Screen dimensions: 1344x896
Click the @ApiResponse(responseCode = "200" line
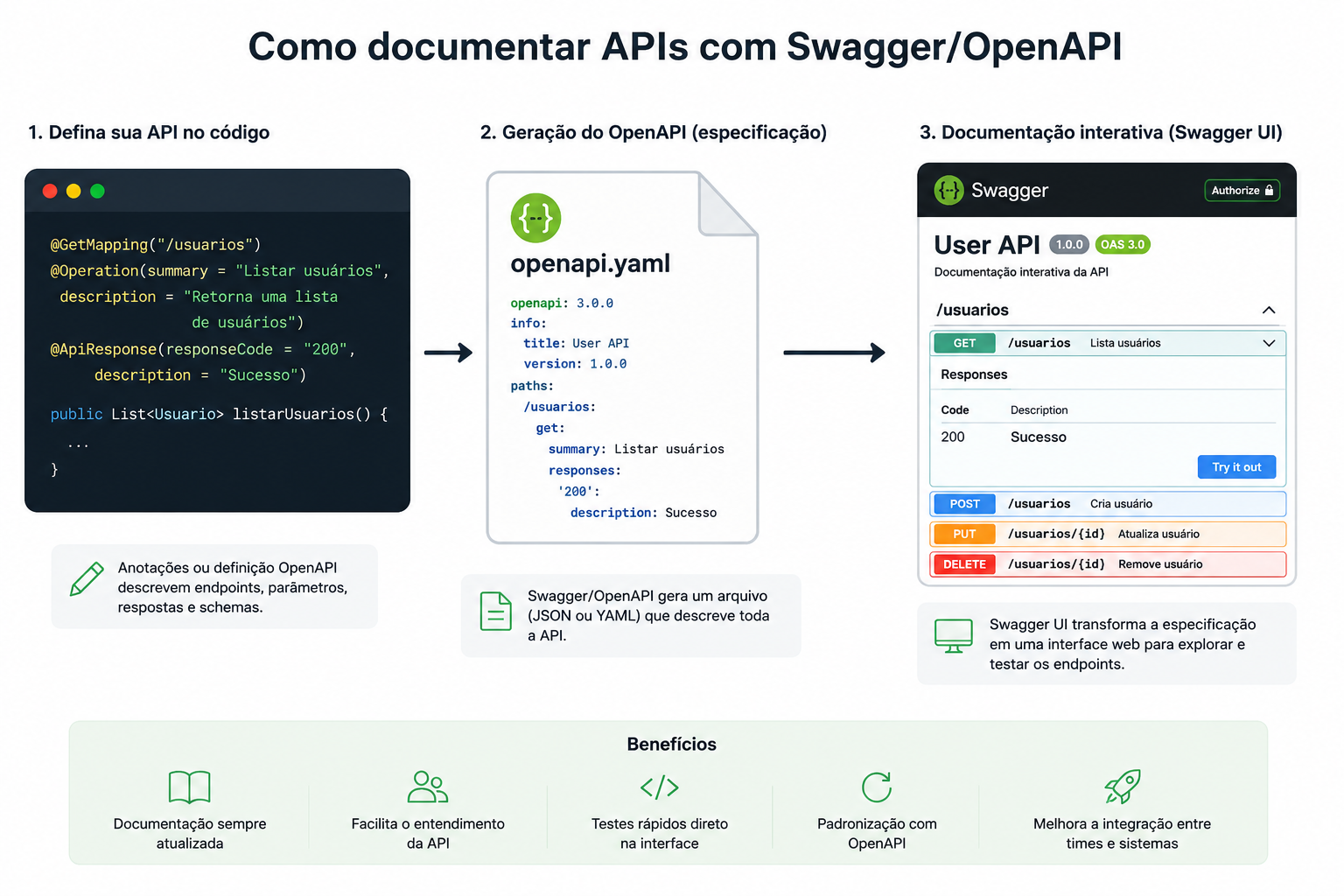(x=203, y=349)
